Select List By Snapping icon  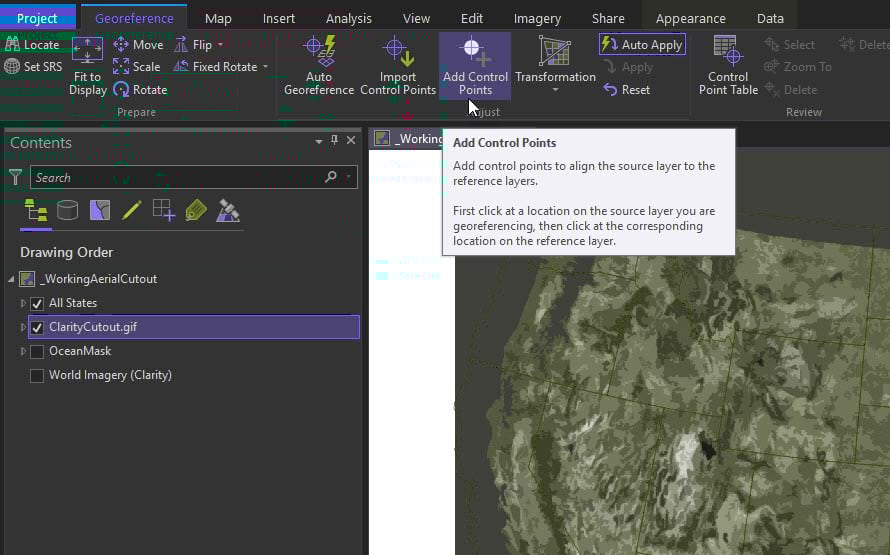[163, 211]
